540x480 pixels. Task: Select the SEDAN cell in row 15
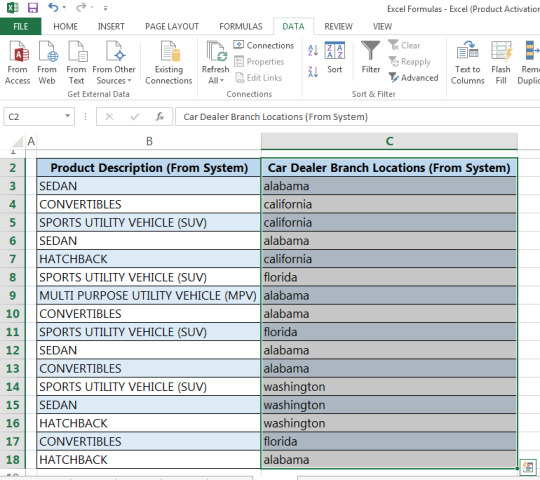click(149, 405)
